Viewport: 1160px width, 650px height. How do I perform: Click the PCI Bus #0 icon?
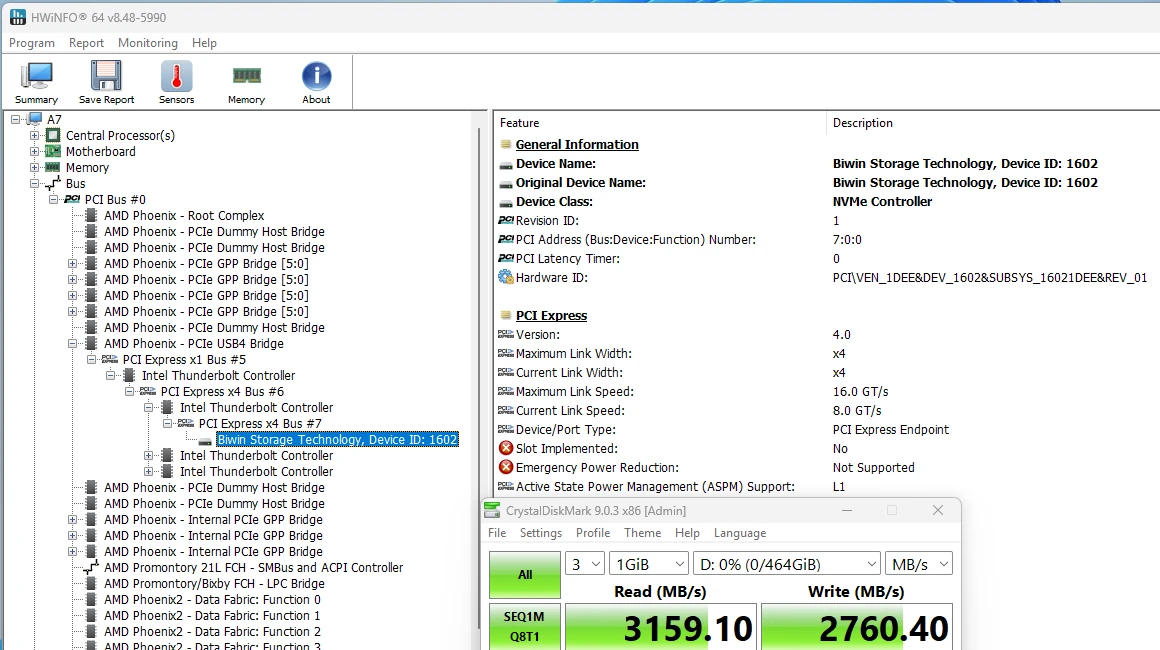72,200
